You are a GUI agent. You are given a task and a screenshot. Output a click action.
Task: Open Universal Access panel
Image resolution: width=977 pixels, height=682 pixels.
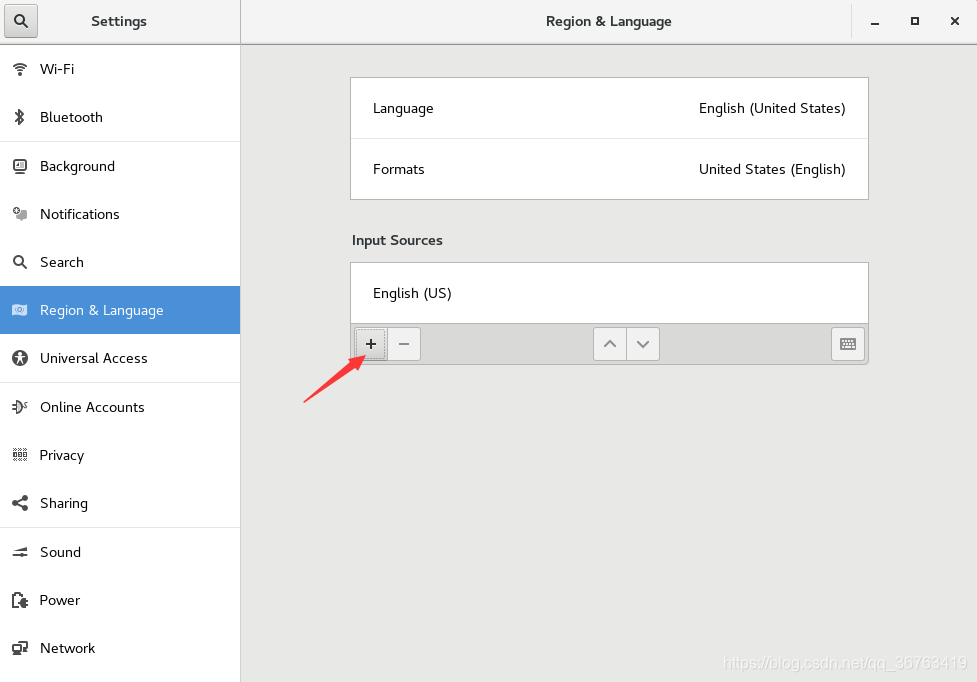click(120, 358)
